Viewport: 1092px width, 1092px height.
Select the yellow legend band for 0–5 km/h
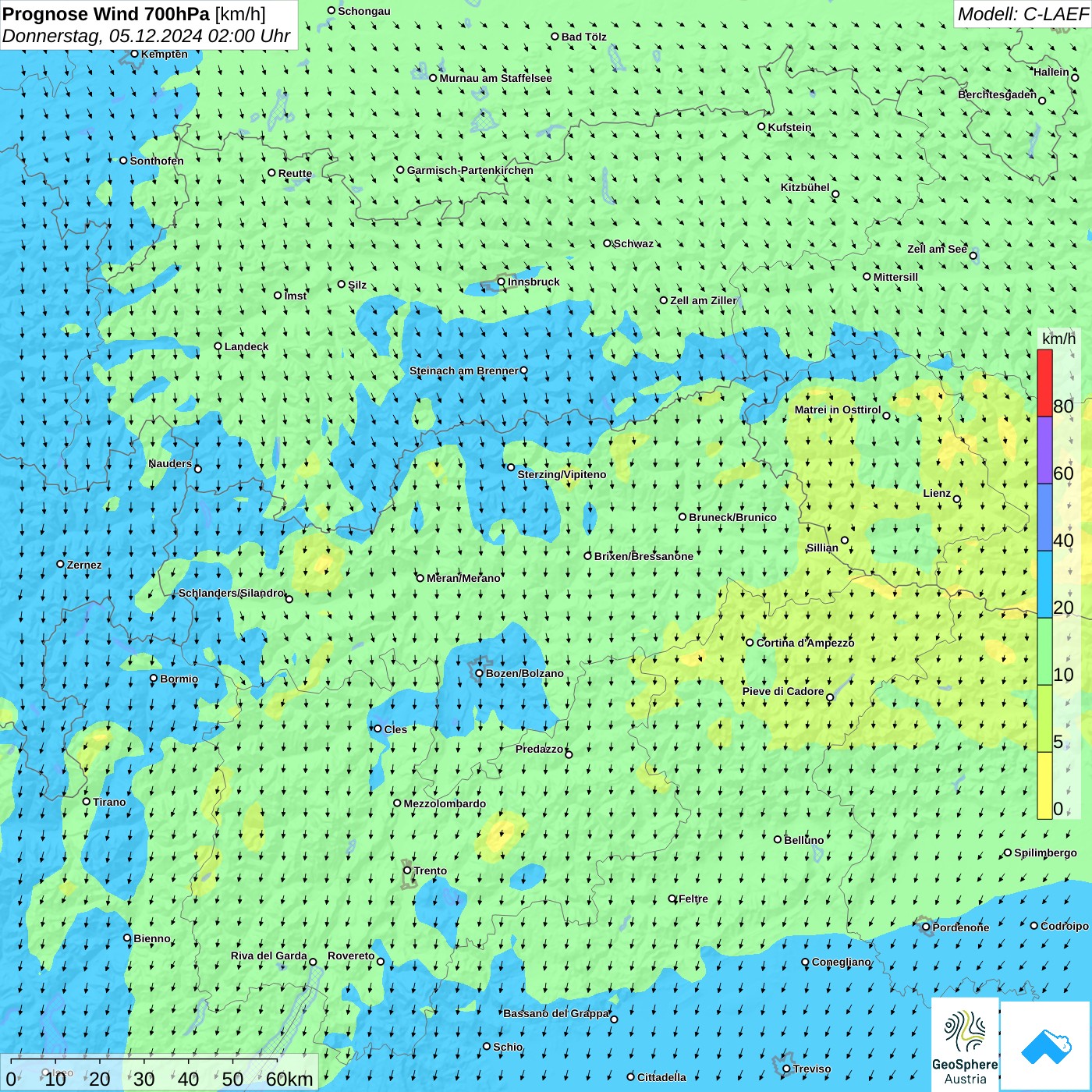point(1044,785)
